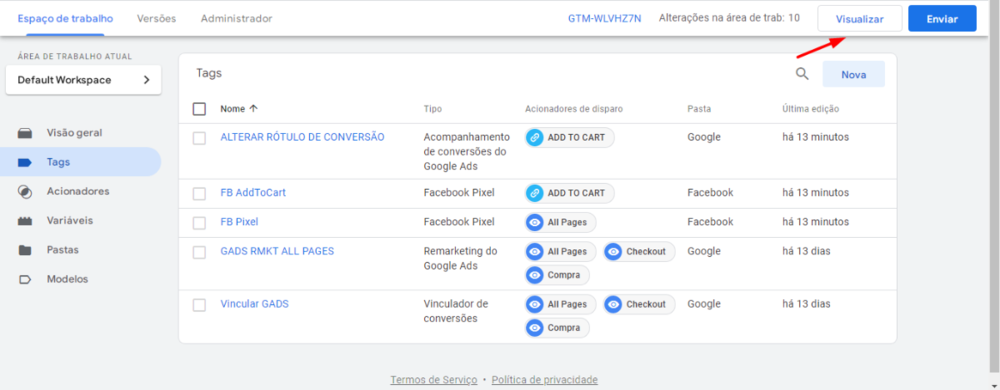Expand the Default Workspace selector chevron
Screen dimensions: 1000x390
(146, 80)
